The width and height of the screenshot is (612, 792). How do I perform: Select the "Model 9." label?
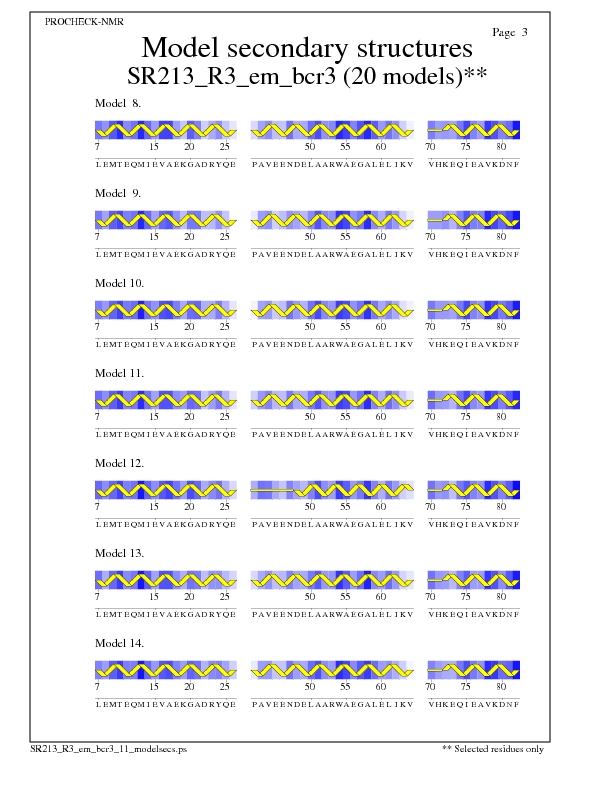point(119,193)
